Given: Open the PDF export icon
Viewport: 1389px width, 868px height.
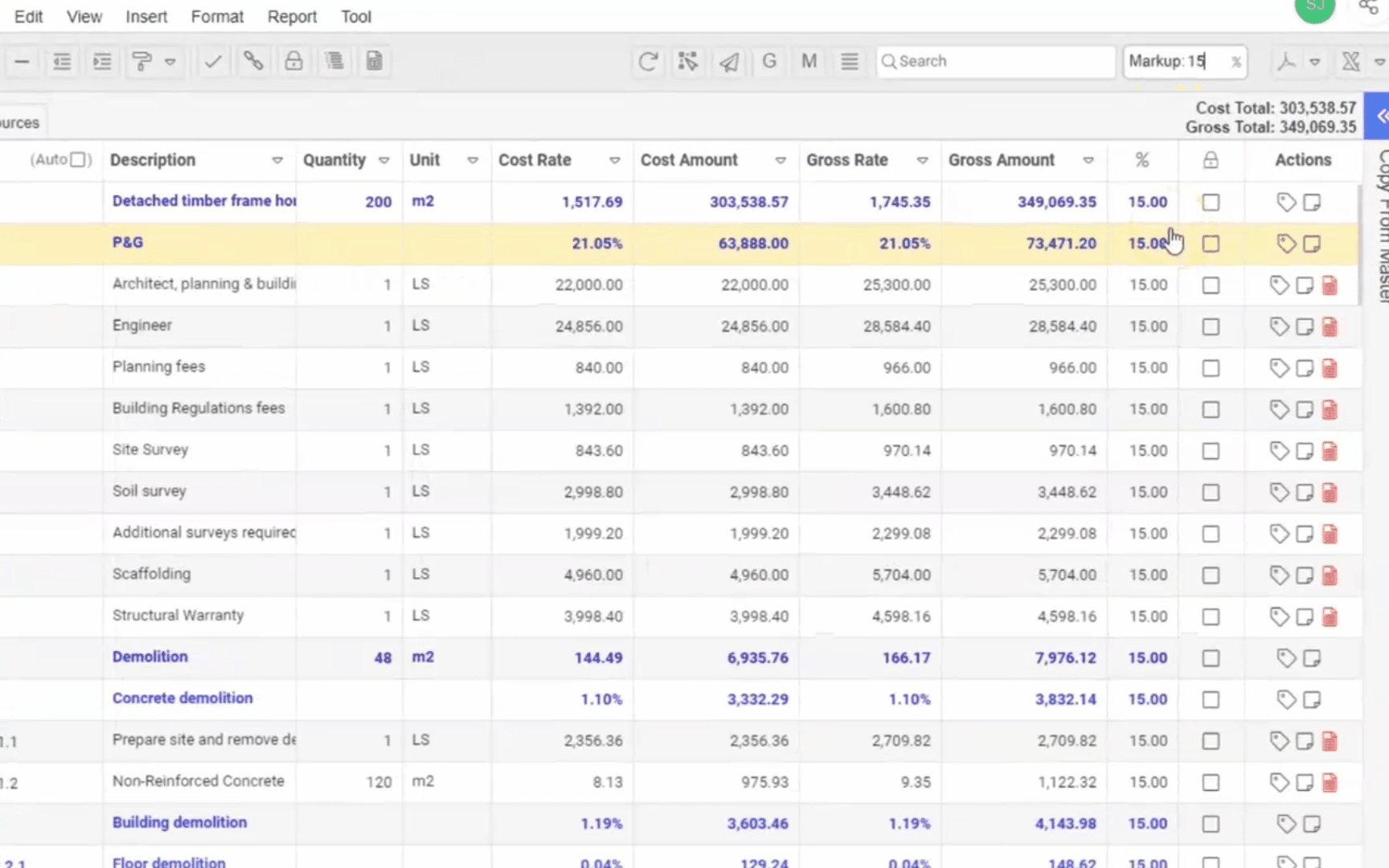Looking at the screenshot, I should [x=1287, y=62].
